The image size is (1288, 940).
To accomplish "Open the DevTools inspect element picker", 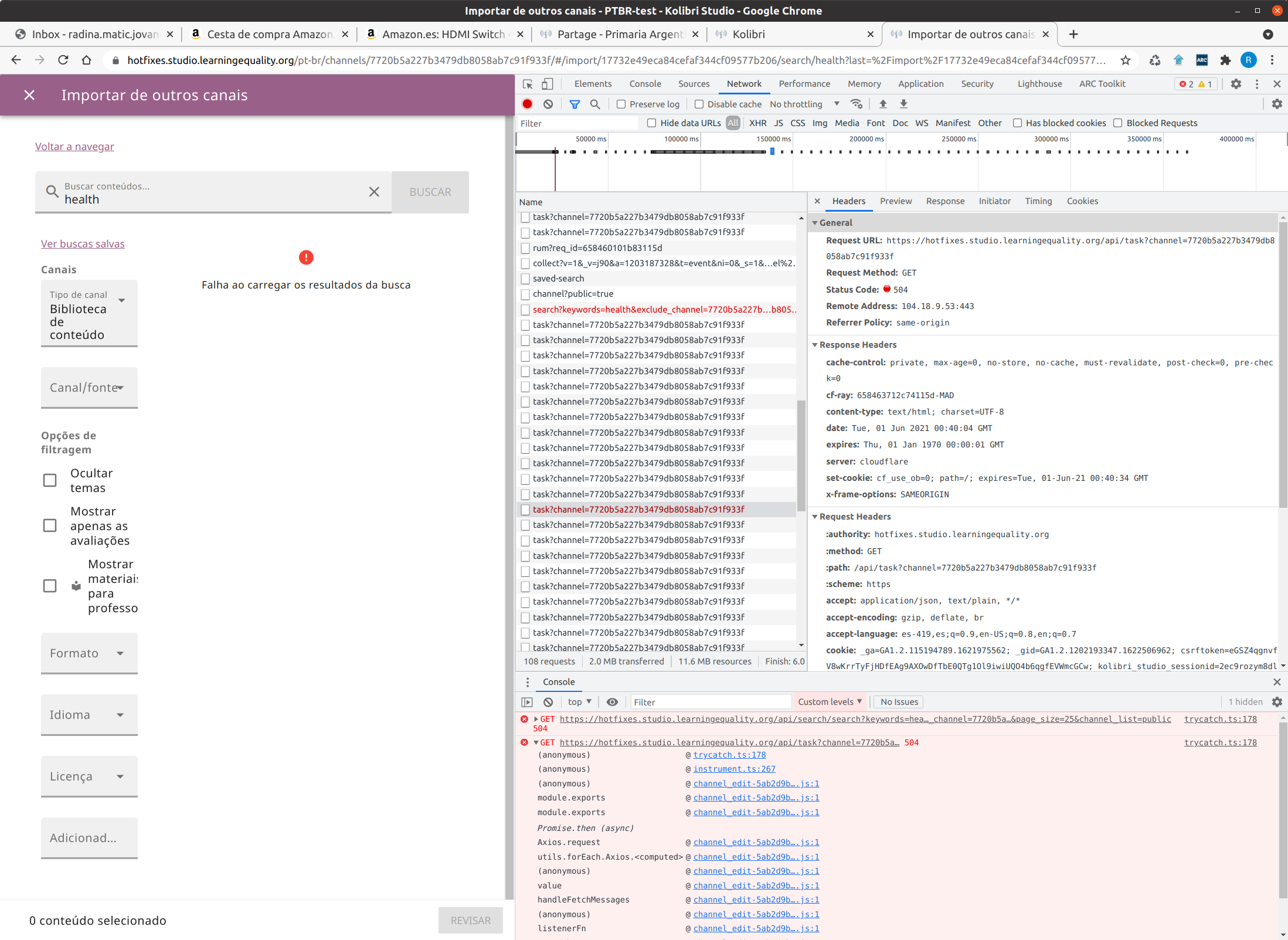I will (x=528, y=84).
